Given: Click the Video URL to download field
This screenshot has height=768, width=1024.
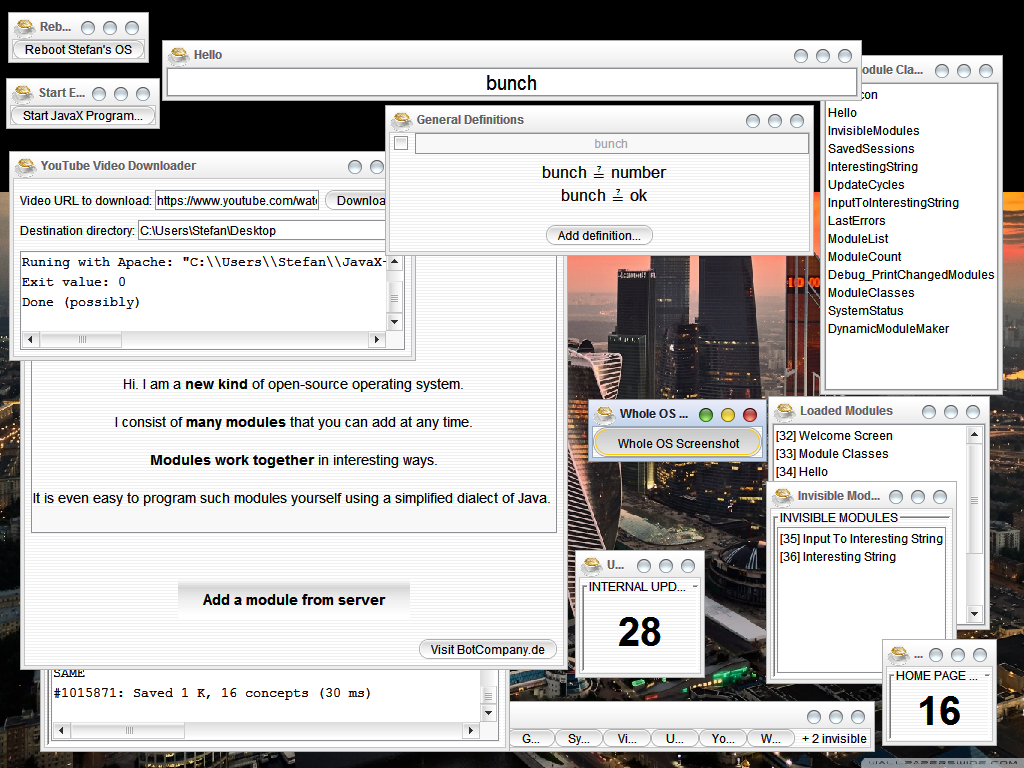Looking at the screenshot, I should point(237,200).
